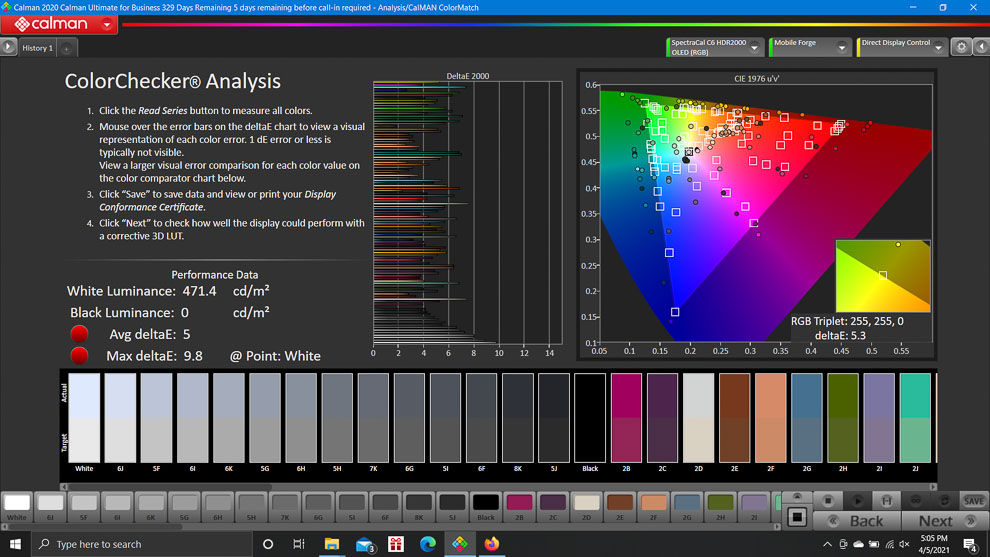Screen dimensions: 990x557
Task: Click 'RGB Triplet: 255, 255, 0' text
Action: [x=847, y=321]
